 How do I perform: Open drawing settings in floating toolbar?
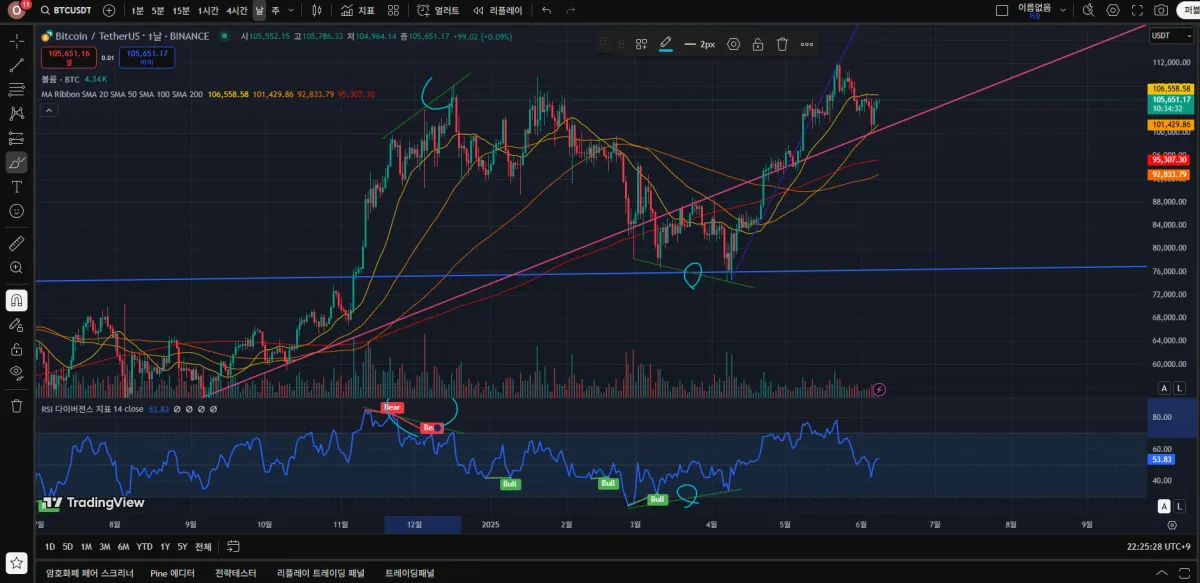(x=733, y=44)
